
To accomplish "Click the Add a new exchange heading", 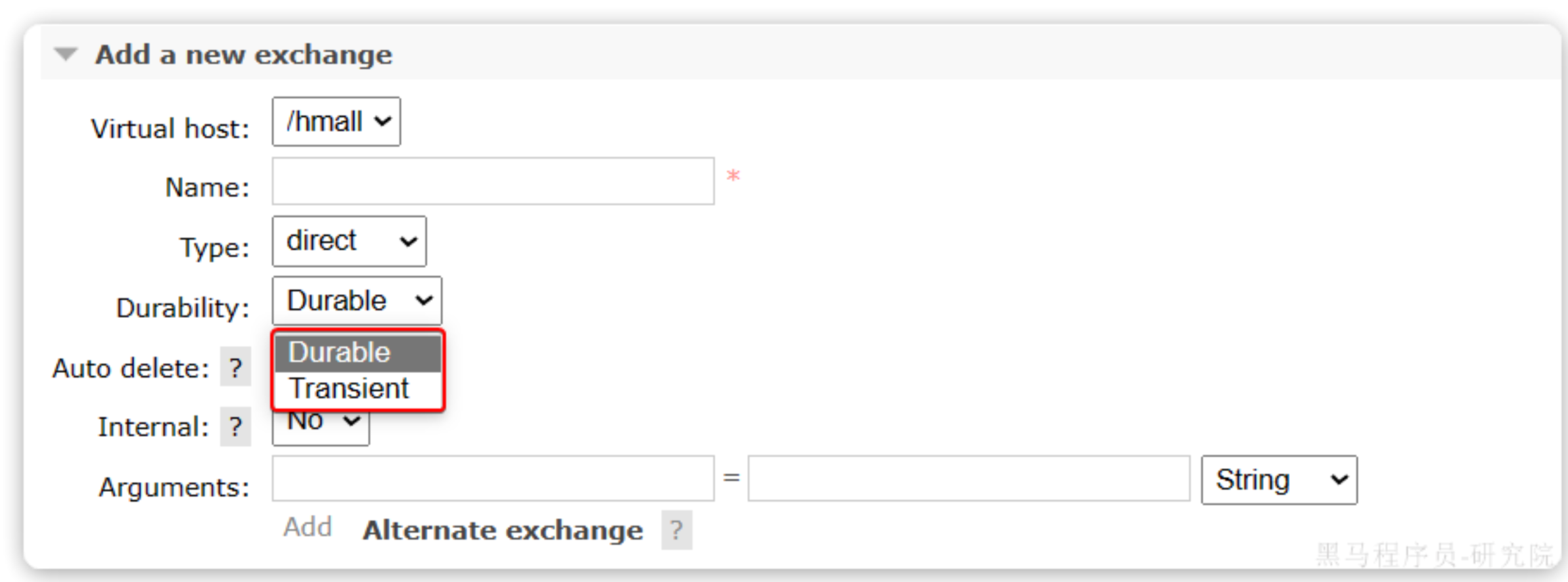I will [x=244, y=55].
